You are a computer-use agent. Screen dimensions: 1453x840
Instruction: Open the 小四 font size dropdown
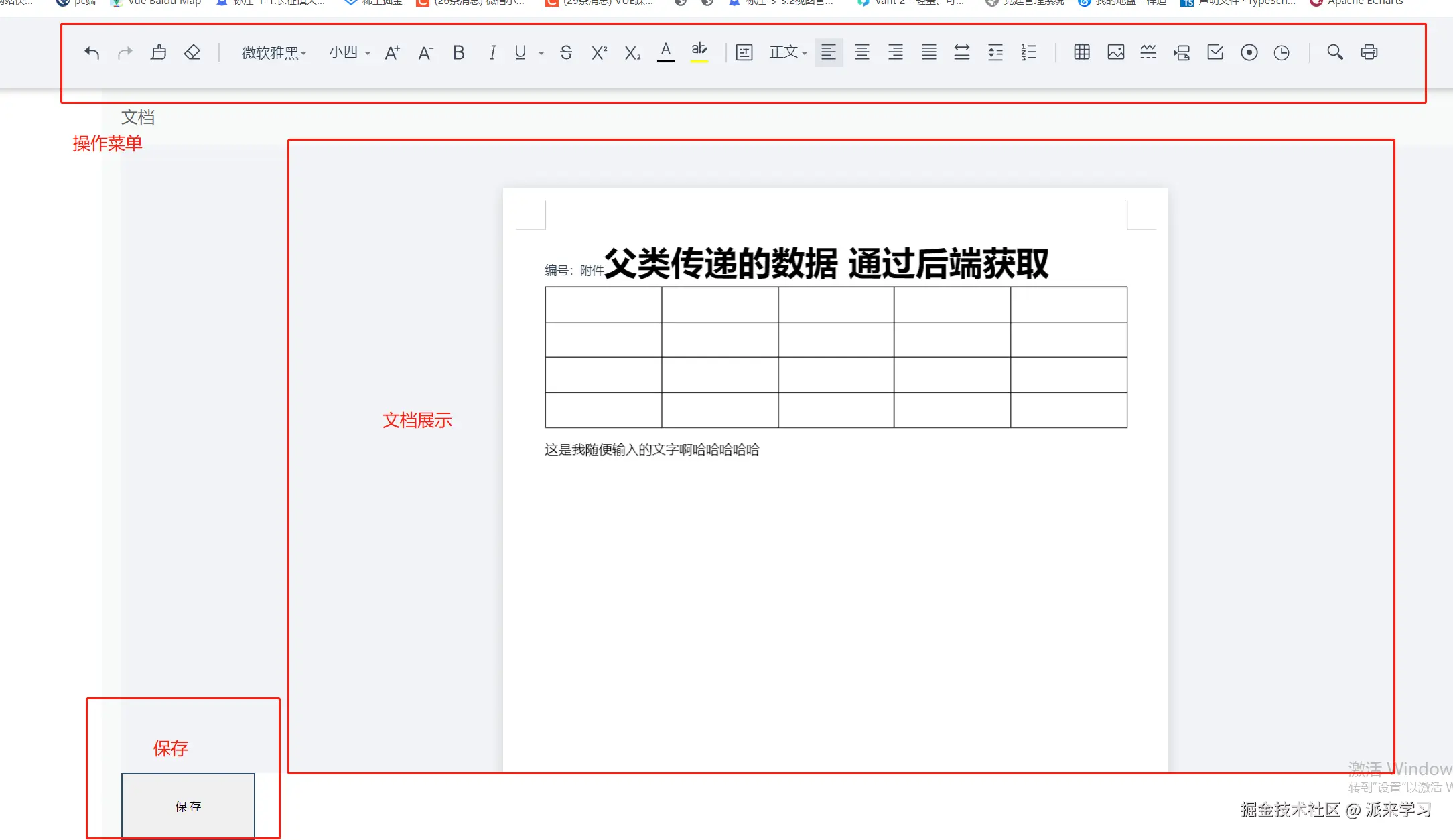tap(349, 52)
